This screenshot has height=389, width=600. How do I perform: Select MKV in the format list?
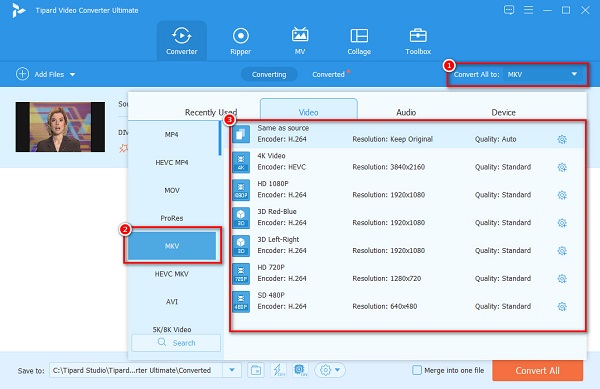pyautogui.click(x=172, y=246)
